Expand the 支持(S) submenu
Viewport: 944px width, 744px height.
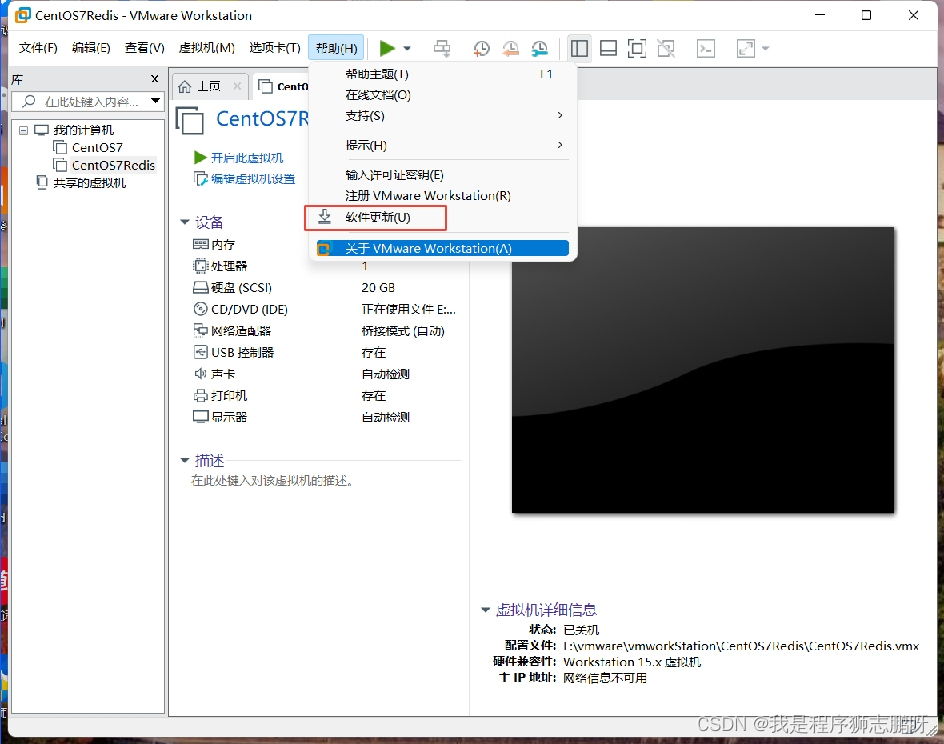[x=443, y=115]
